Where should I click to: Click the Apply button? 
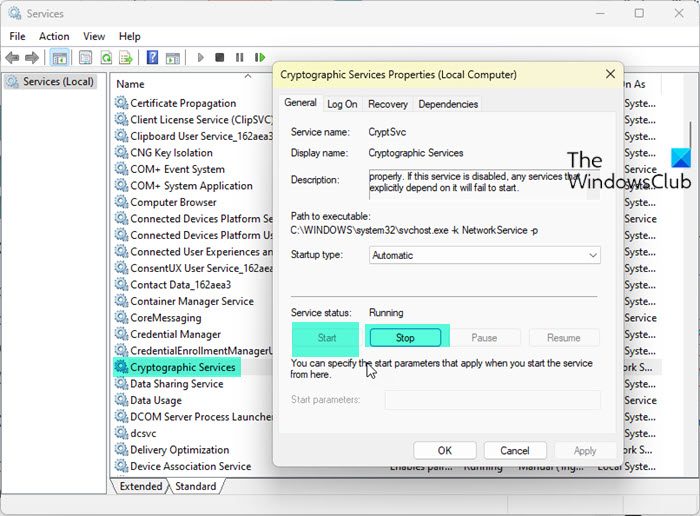pos(585,451)
